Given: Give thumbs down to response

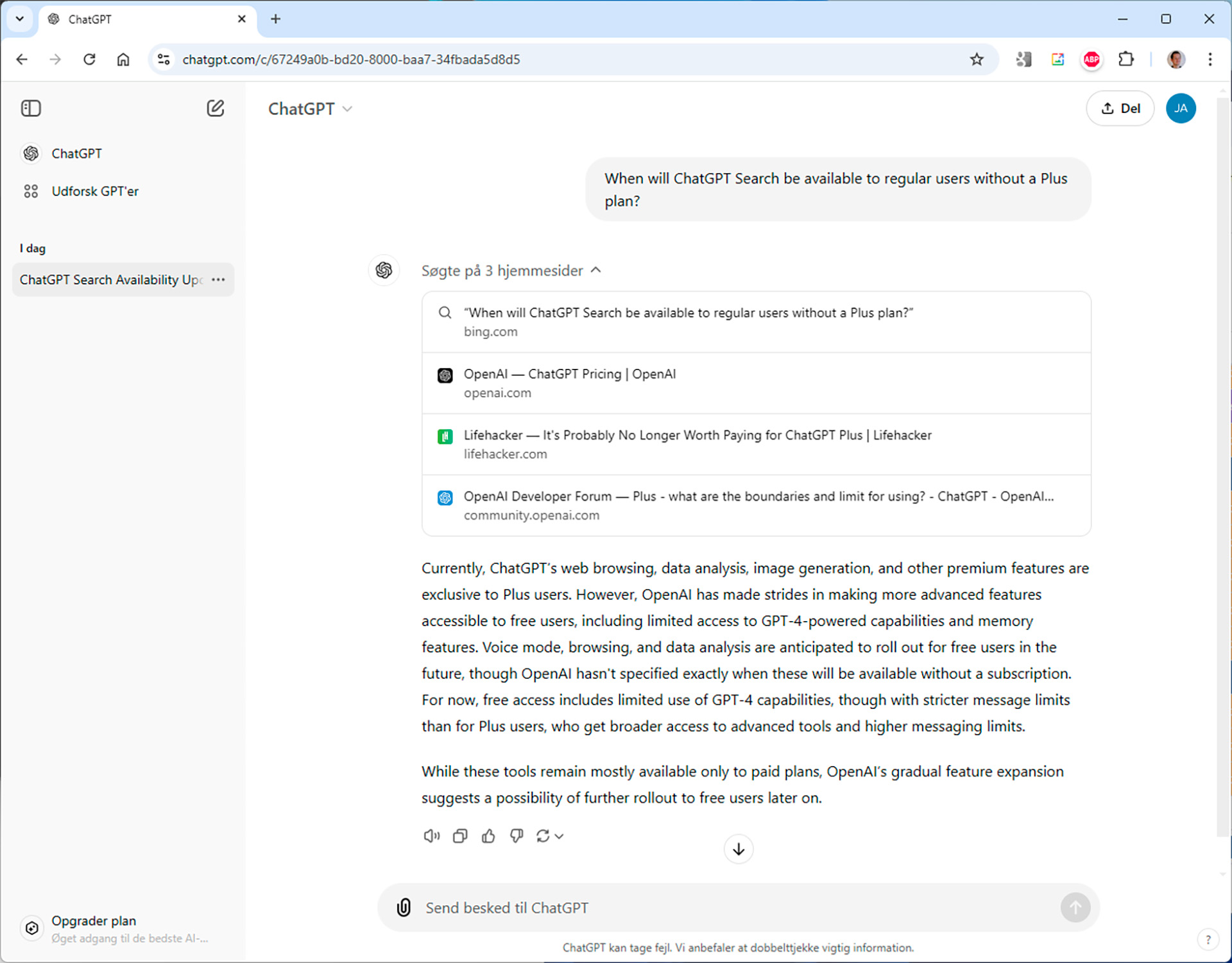Looking at the screenshot, I should point(517,836).
